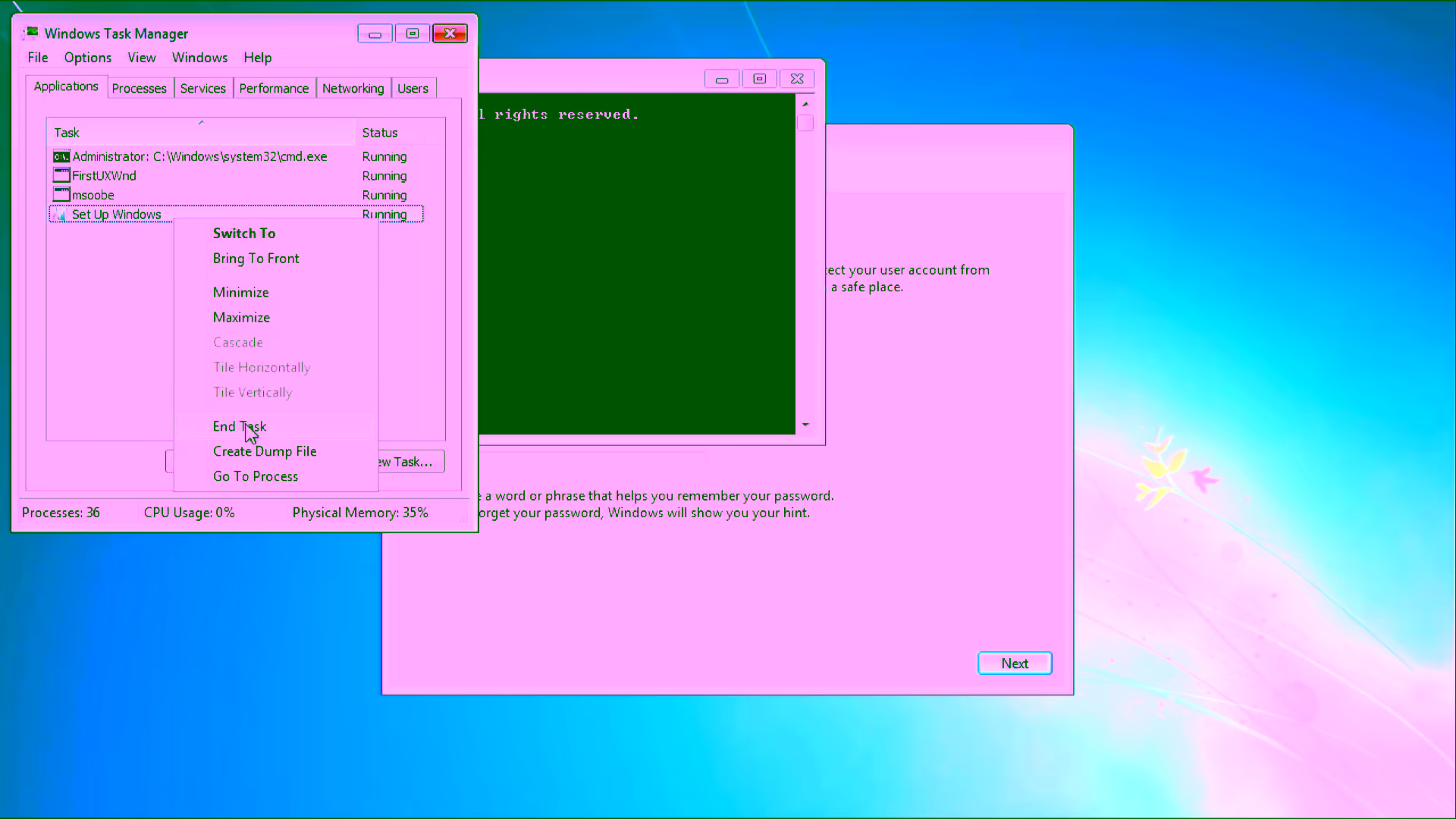Choose Go To Process entry
The height and width of the screenshot is (819, 1456).
coord(256,476)
